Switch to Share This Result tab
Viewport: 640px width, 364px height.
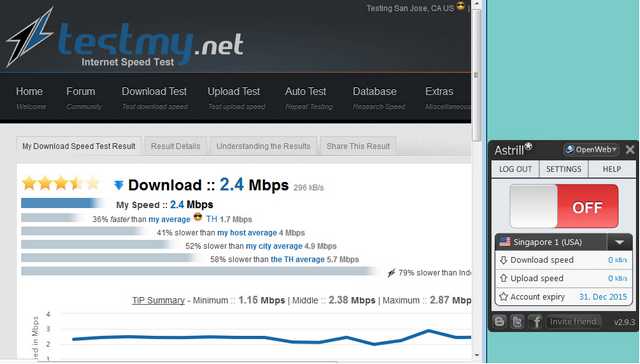click(x=358, y=146)
